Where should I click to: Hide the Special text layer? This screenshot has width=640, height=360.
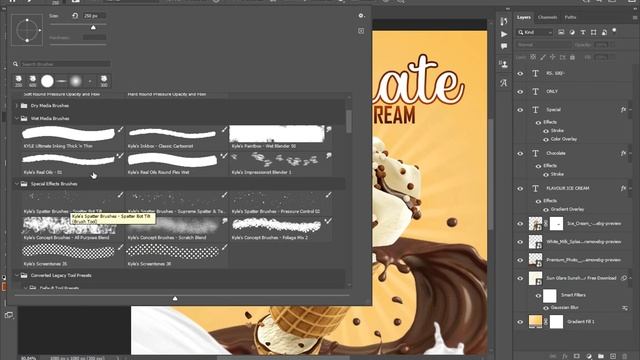(520, 110)
